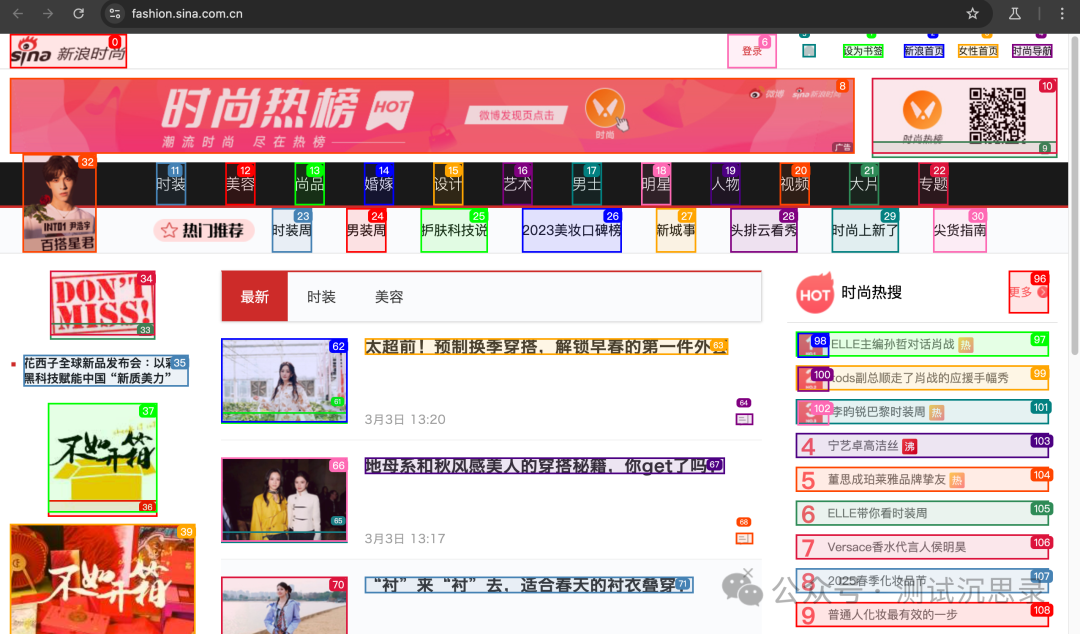Open the 设计 navigation item
The width and height of the screenshot is (1080, 634).
click(x=448, y=184)
